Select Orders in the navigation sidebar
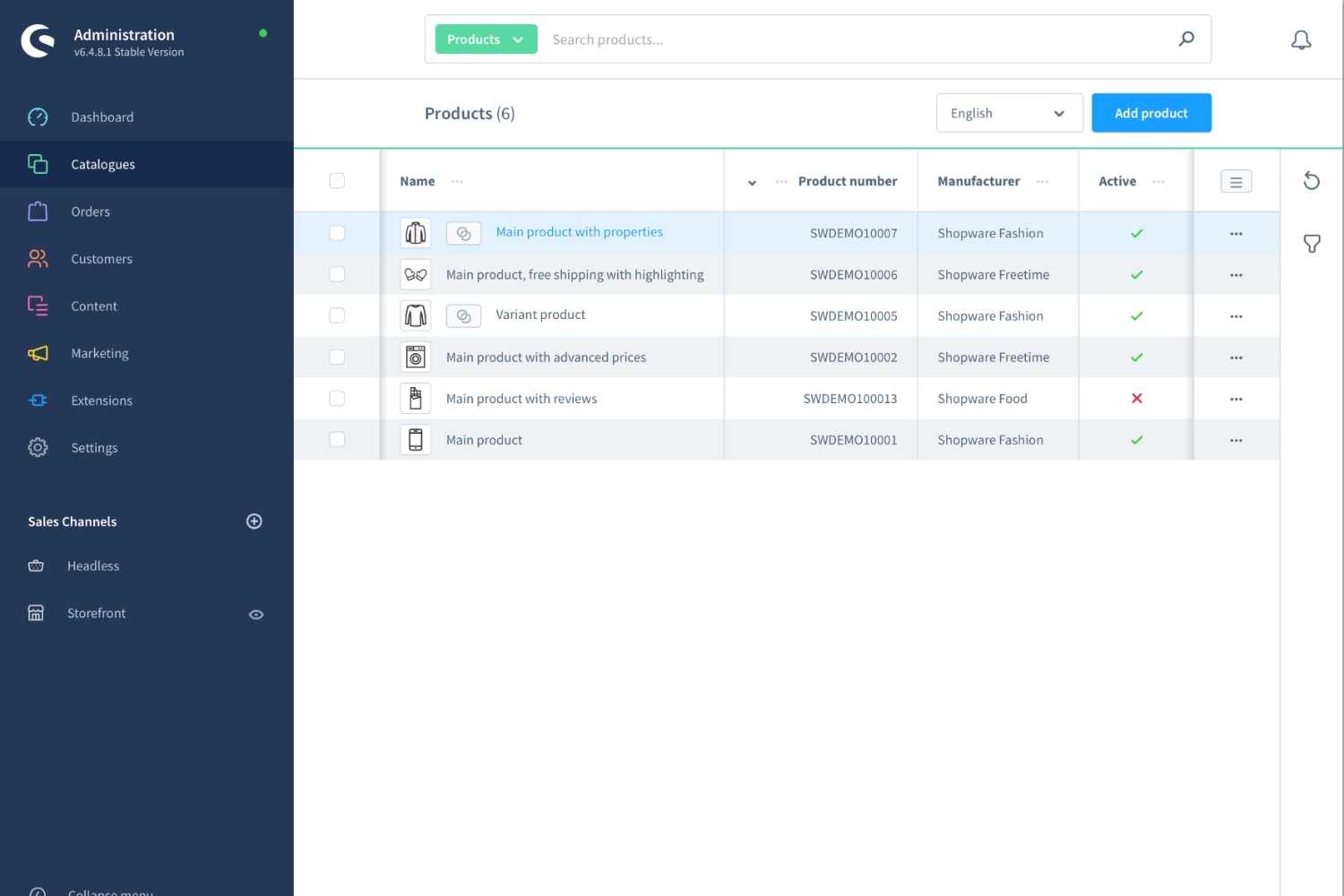The width and height of the screenshot is (1344, 896). (90, 211)
